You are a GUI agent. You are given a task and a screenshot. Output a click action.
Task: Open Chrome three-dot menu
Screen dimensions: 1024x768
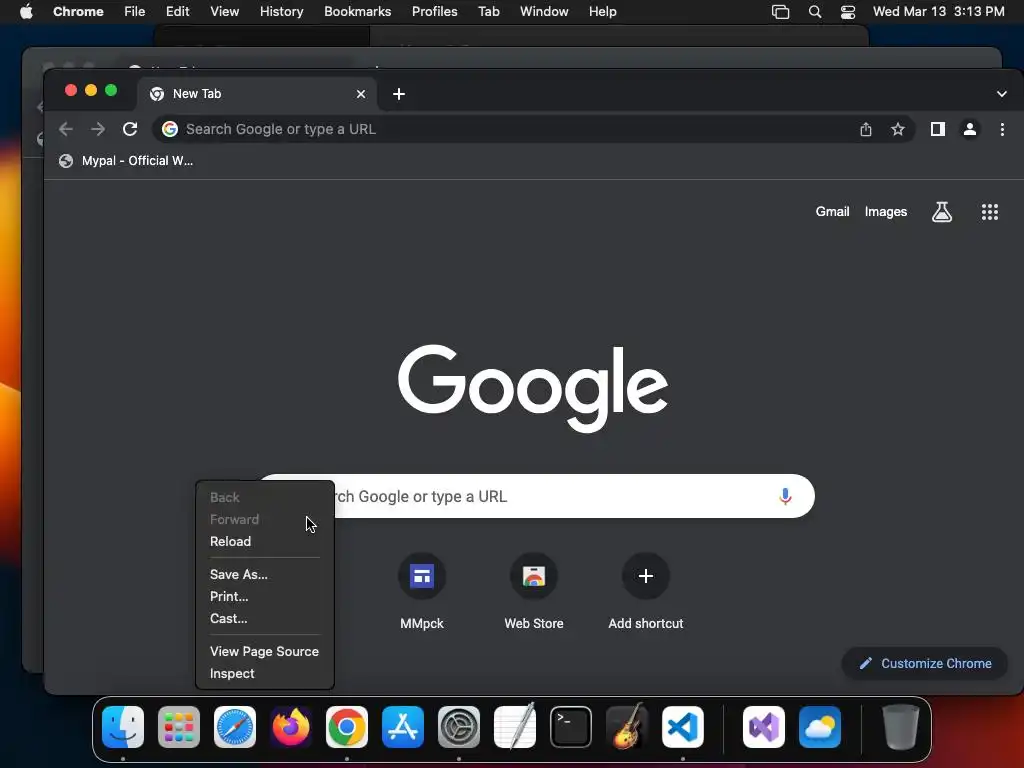click(x=1002, y=129)
